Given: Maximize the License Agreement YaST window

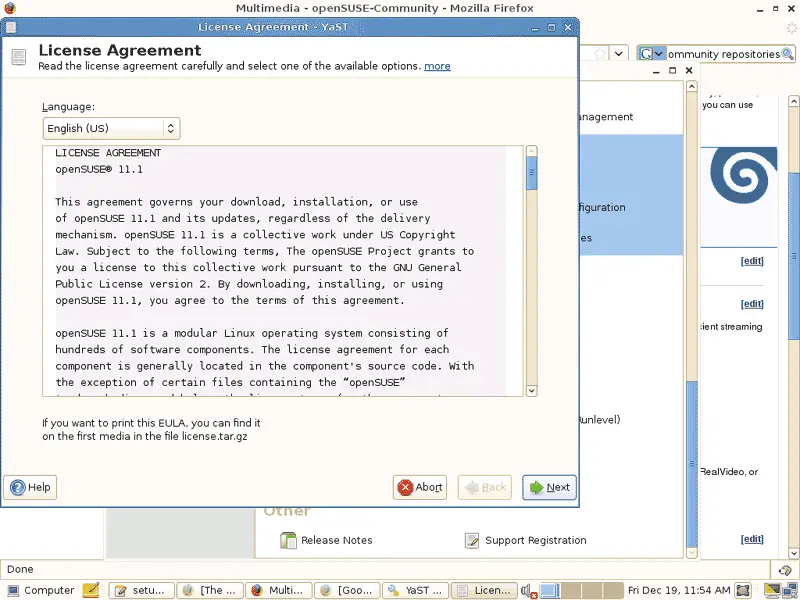Looking at the screenshot, I should click(551, 28).
